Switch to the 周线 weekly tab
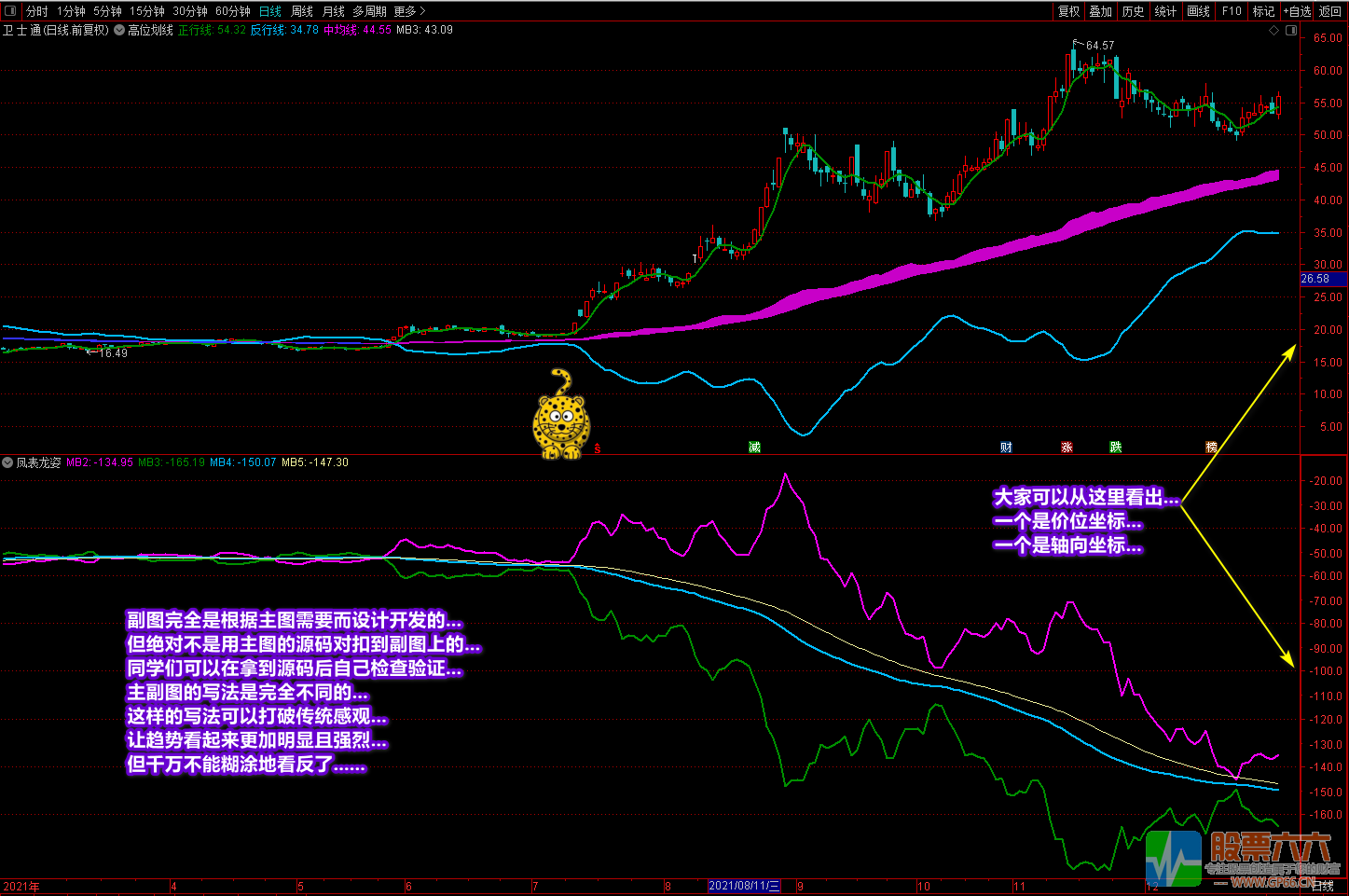 pos(302,11)
